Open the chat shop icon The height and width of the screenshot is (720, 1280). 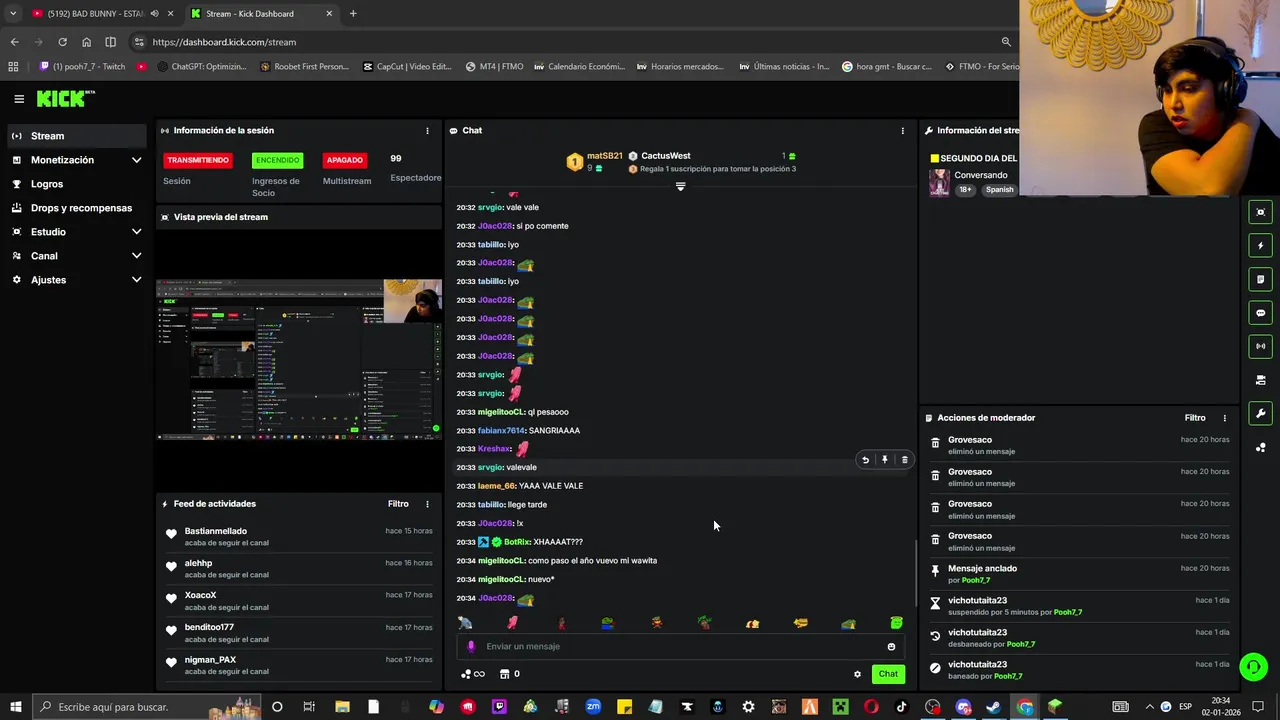tap(505, 674)
